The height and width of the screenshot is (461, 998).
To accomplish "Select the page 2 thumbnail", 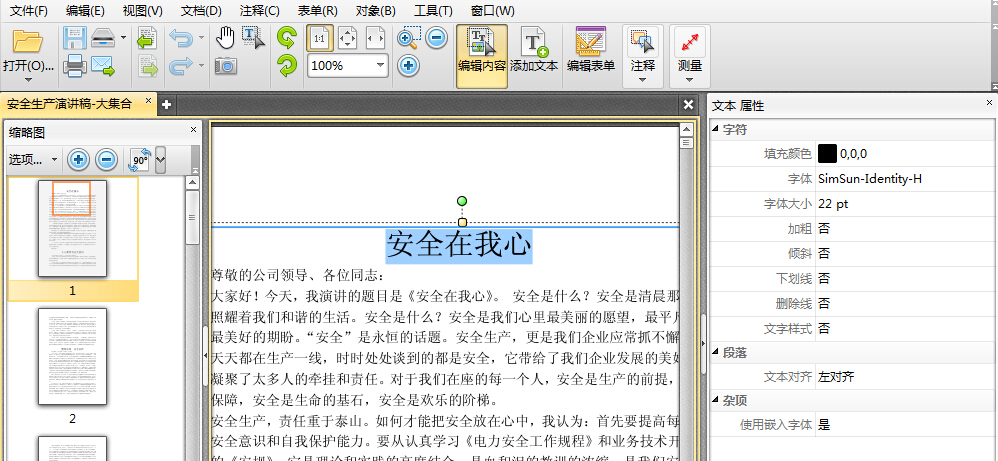I will pos(72,357).
